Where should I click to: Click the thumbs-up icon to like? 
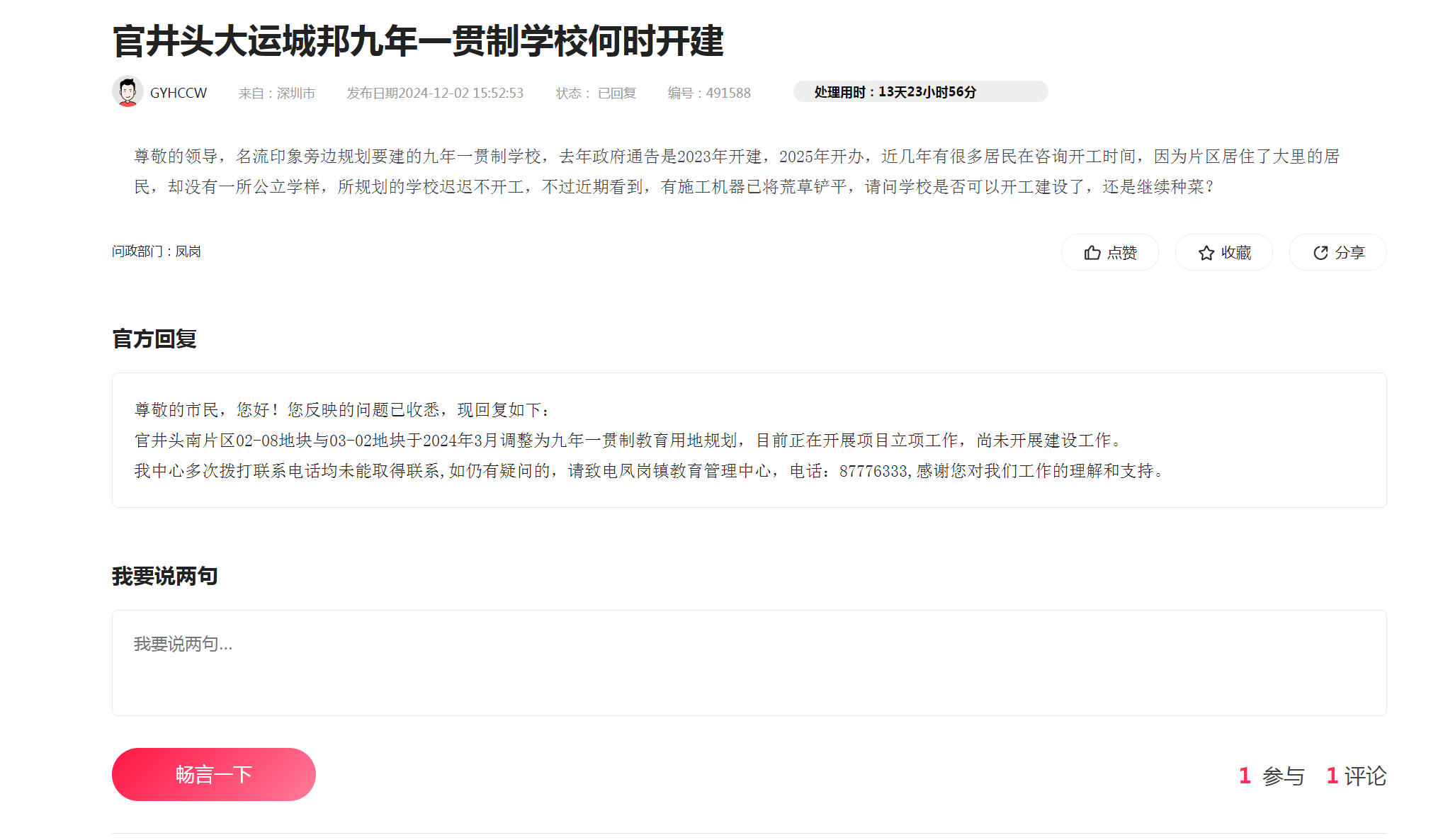(1092, 253)
